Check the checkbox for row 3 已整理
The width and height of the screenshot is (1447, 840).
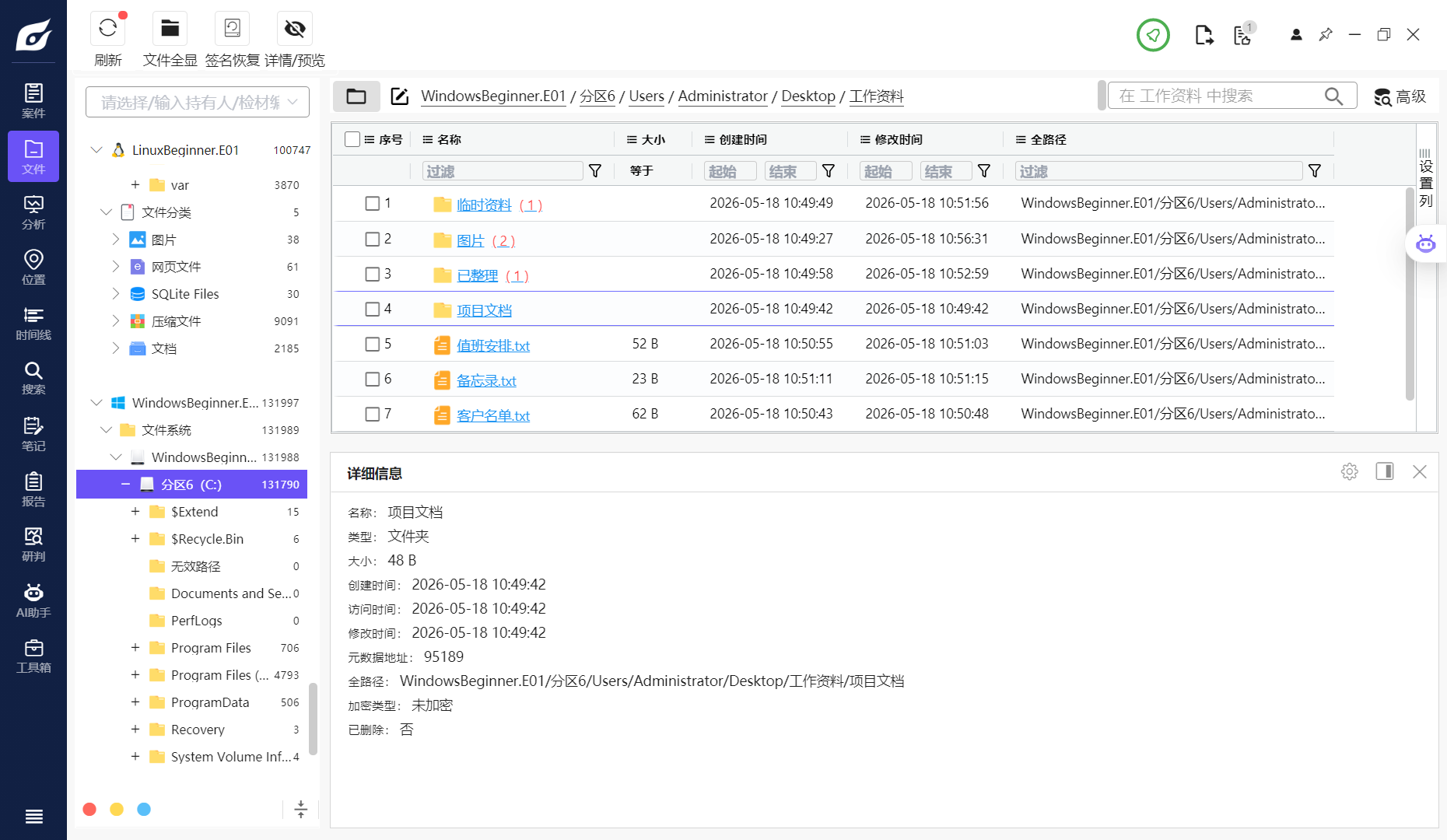373,275
